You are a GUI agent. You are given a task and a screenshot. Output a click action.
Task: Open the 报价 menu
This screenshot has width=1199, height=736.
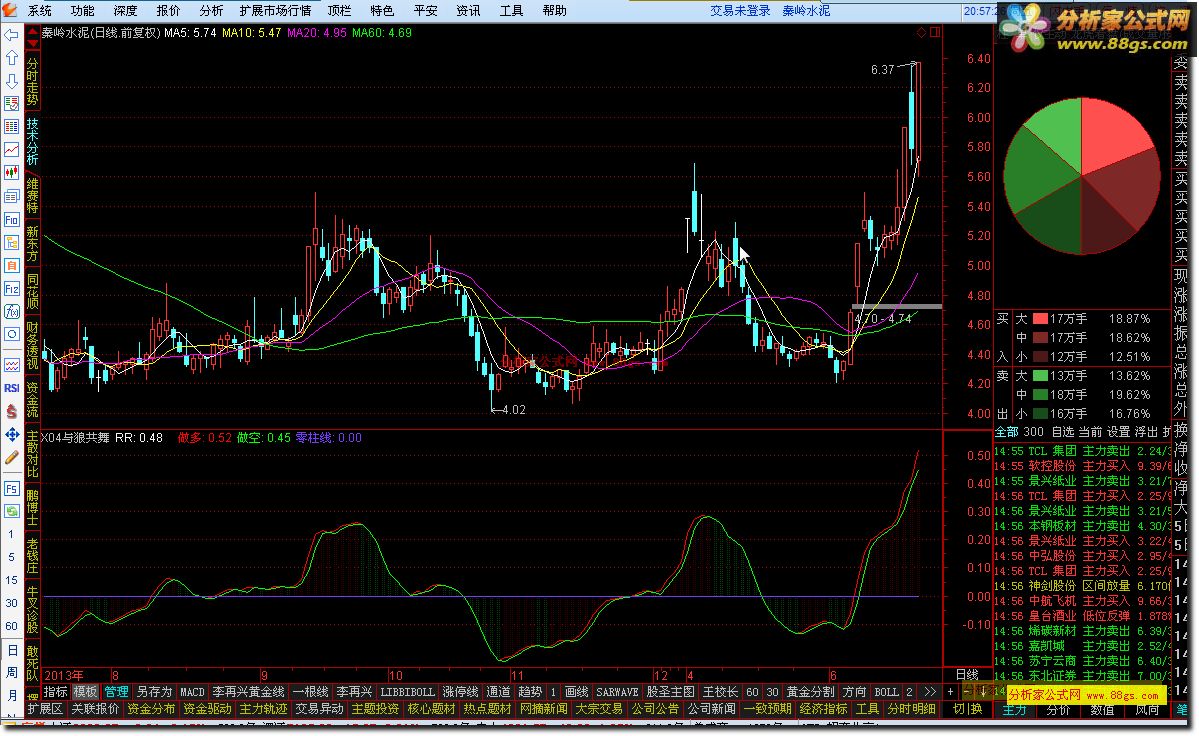[168, 11]
